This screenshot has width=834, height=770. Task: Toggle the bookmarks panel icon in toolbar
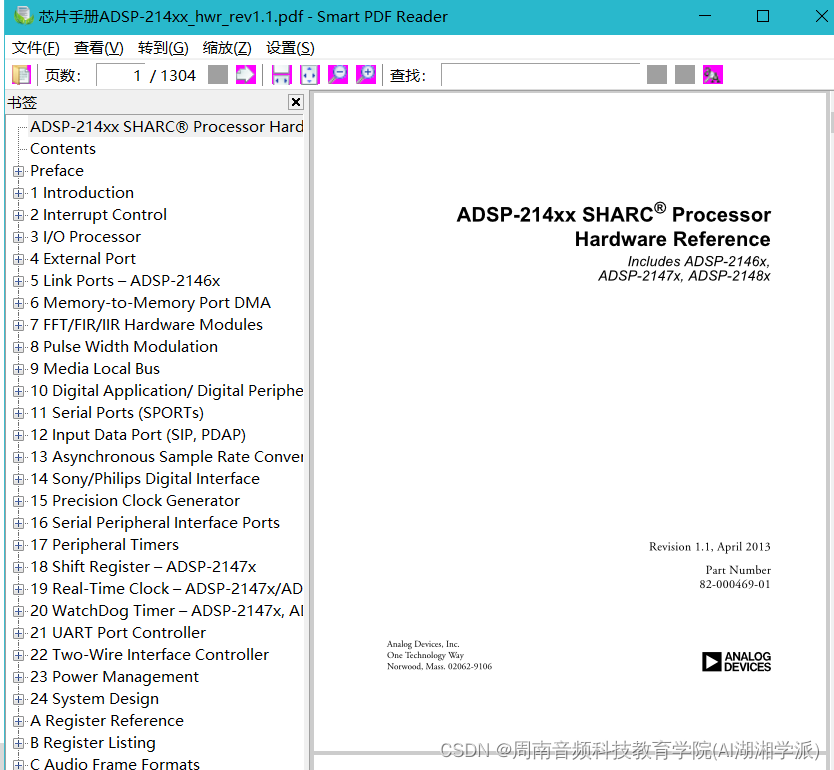coord(21,75)
